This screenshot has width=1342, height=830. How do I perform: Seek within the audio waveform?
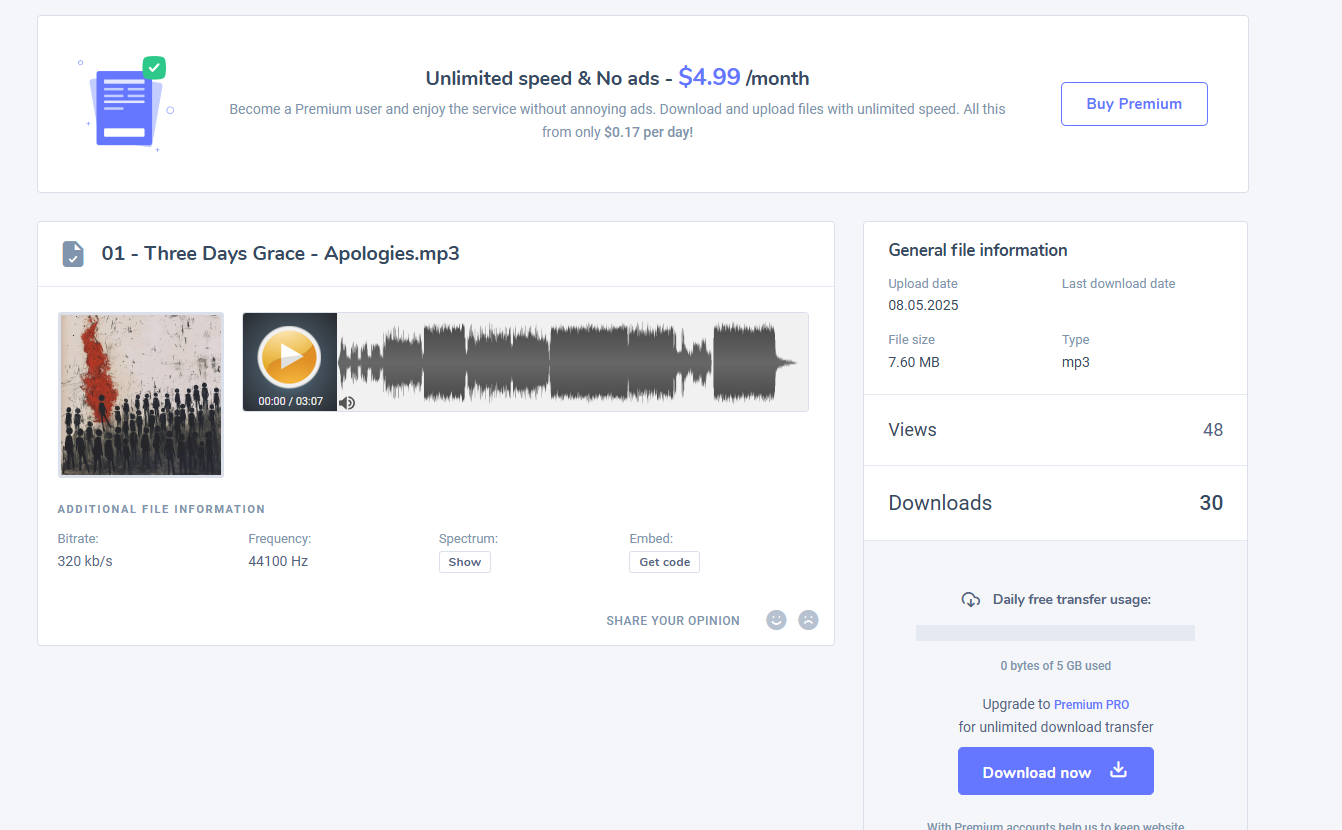click(x=572, y=362)
